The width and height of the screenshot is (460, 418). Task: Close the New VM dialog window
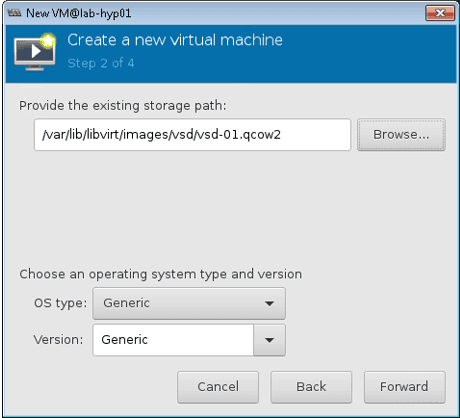[x=440, y=13]
